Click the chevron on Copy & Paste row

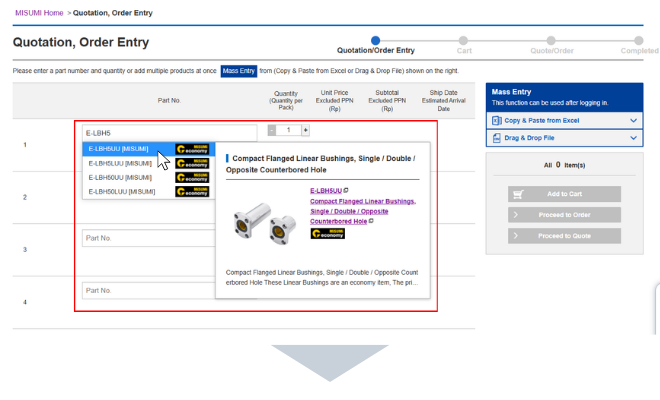click(633, 120)
